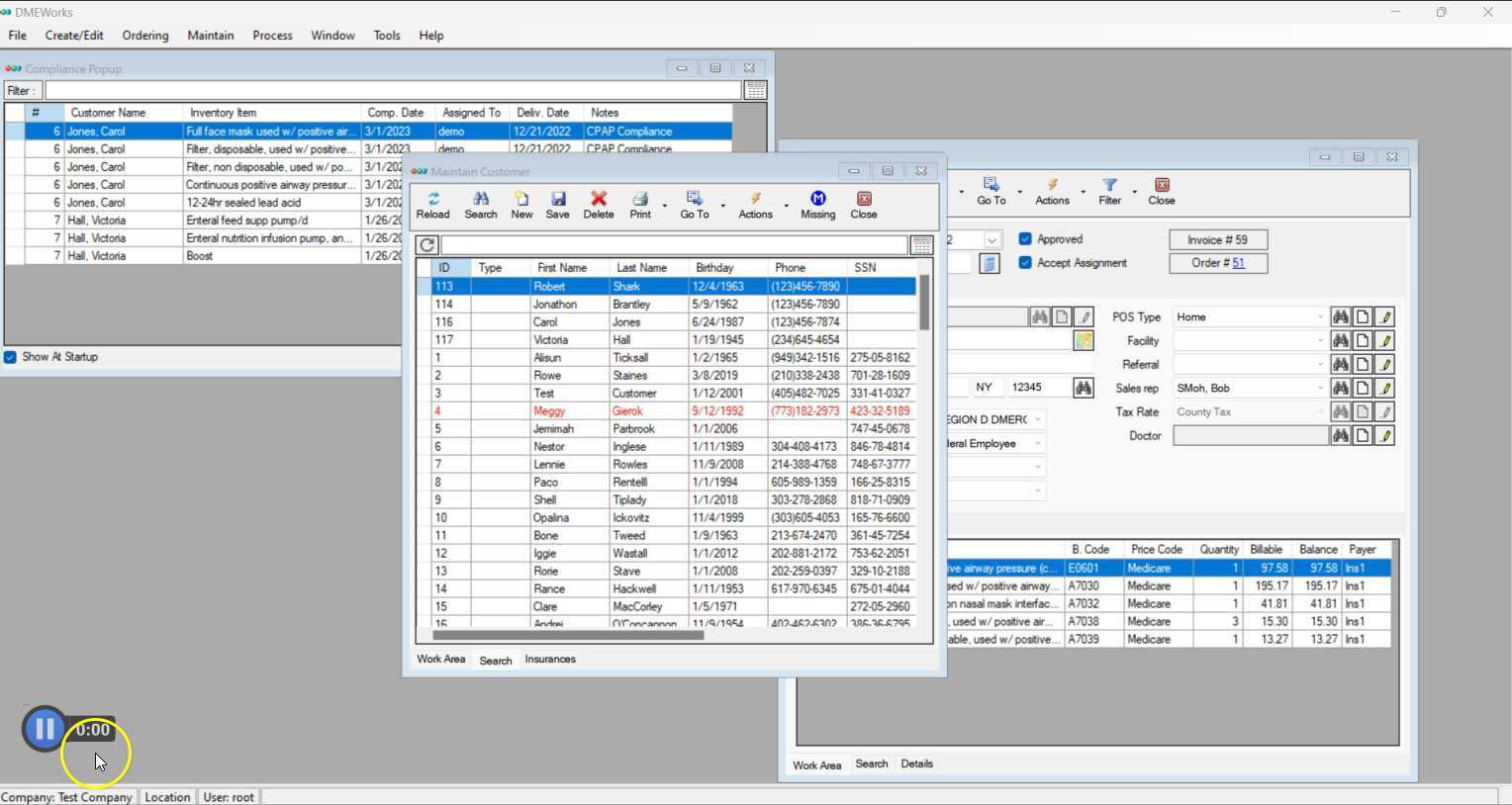The height and width of the screenshot is (805, 1512).
Task: Open the Order number 51 link
Action: (1238, 263)
